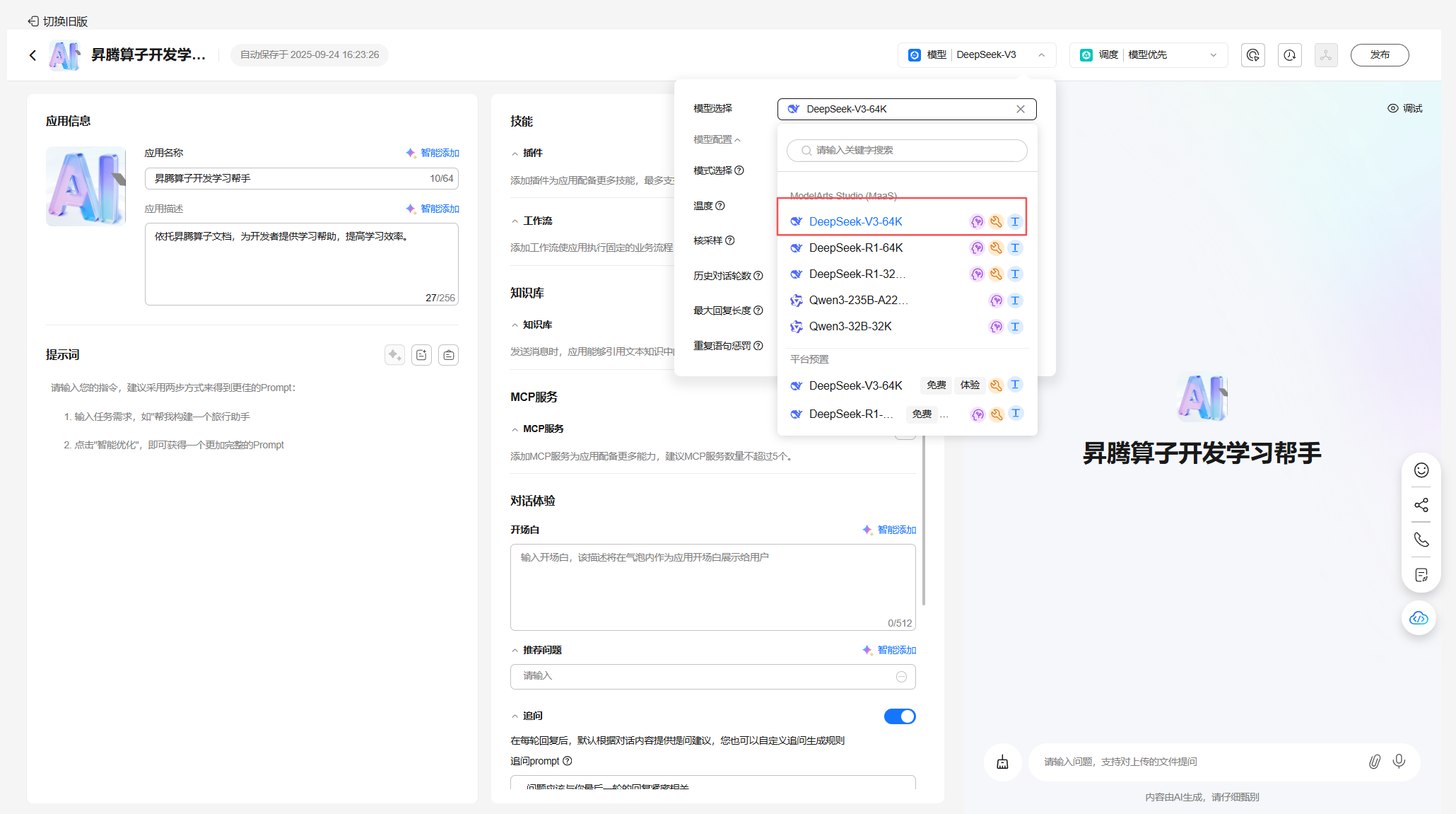Click the paperclip attachment icon in chat
This screenshot has width=1456, height=814.
click(1374, 762)
